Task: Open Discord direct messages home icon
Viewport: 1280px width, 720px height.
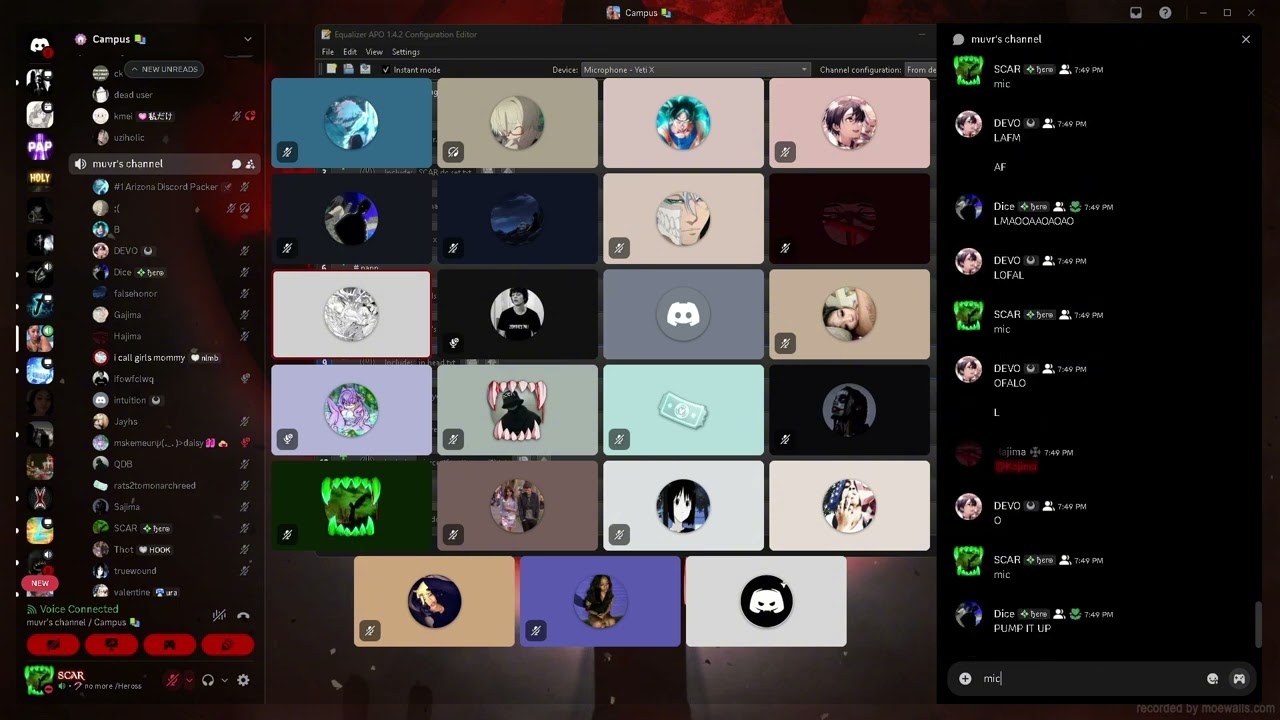Action: point(40,45)
